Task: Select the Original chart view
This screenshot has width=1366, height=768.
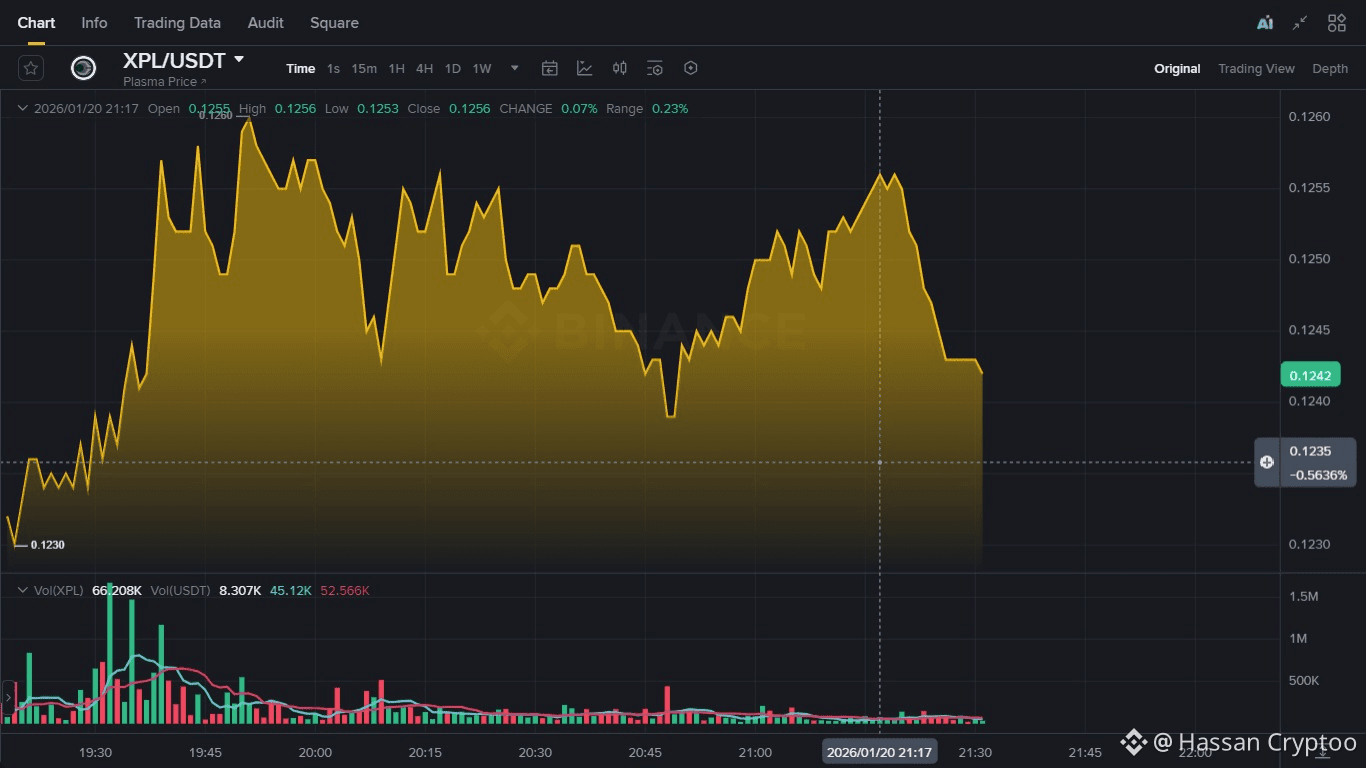Action: point(1177,68)
